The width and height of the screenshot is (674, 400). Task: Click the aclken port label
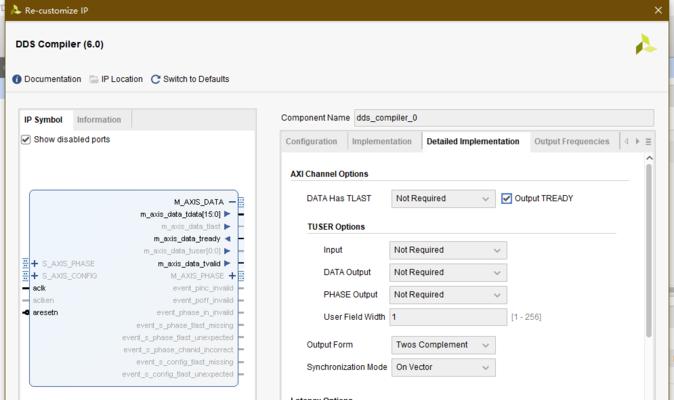43,300
